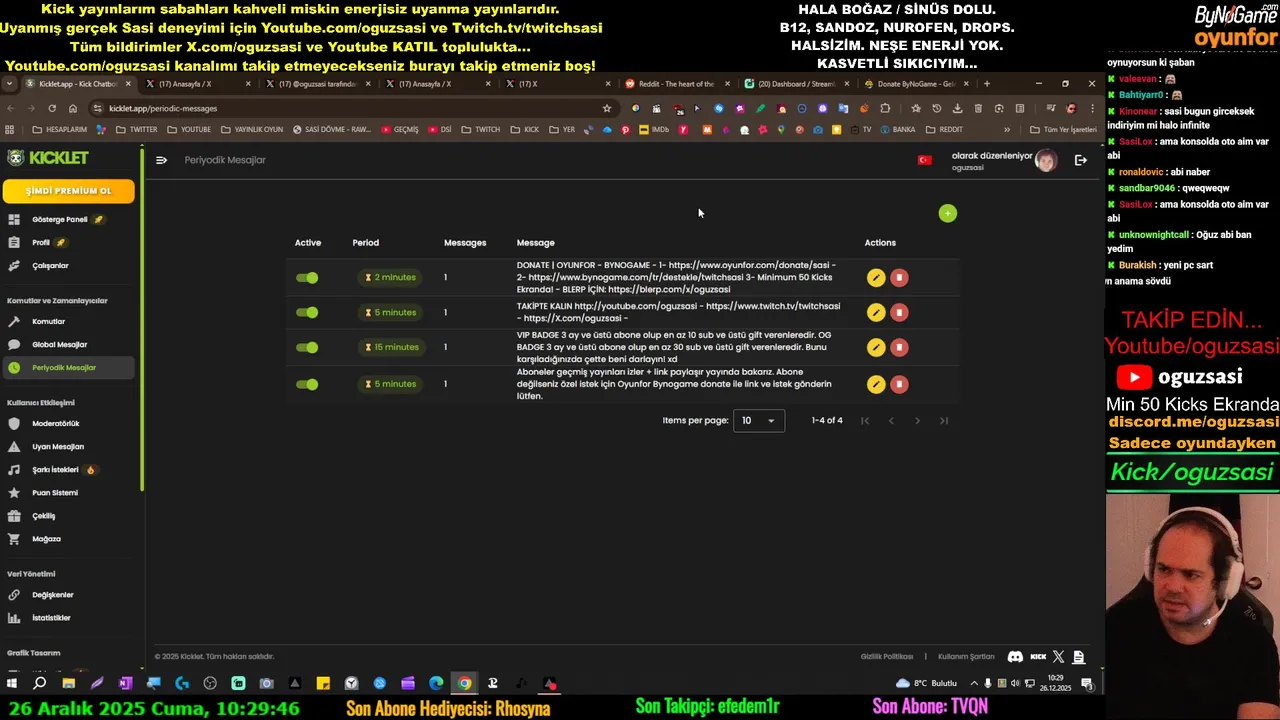The width and height of the screenshot is (1280, 720).
Task: Switch to Dashboard Streamlabs browser tab
Action: [x=796, y=84]
